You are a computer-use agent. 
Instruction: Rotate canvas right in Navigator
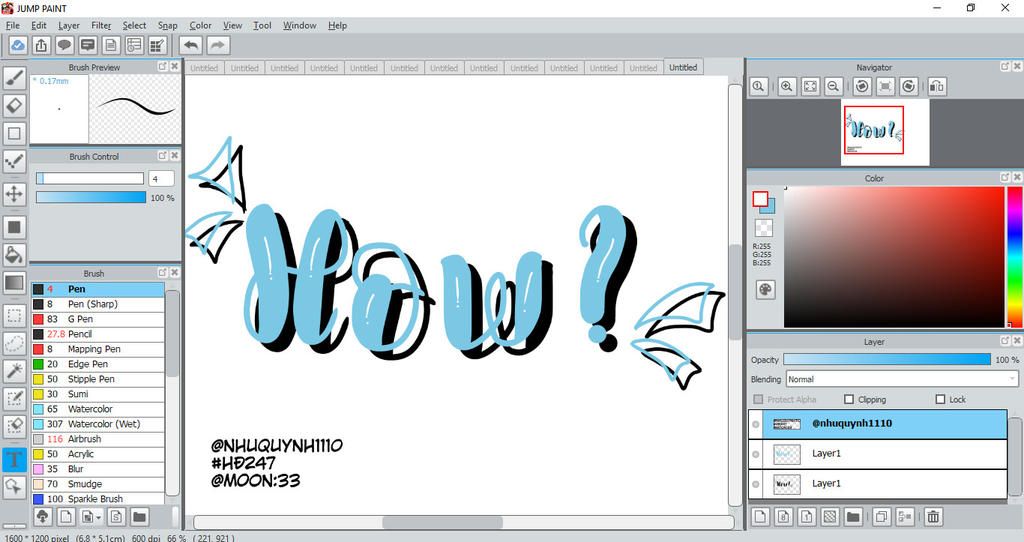tap(908, 86)
